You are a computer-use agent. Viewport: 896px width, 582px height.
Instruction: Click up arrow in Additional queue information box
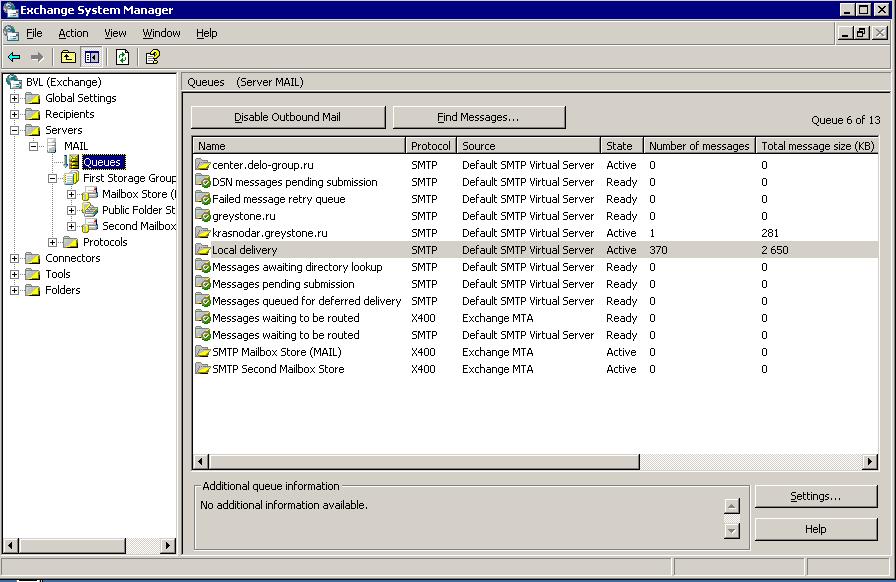point(732,506)
